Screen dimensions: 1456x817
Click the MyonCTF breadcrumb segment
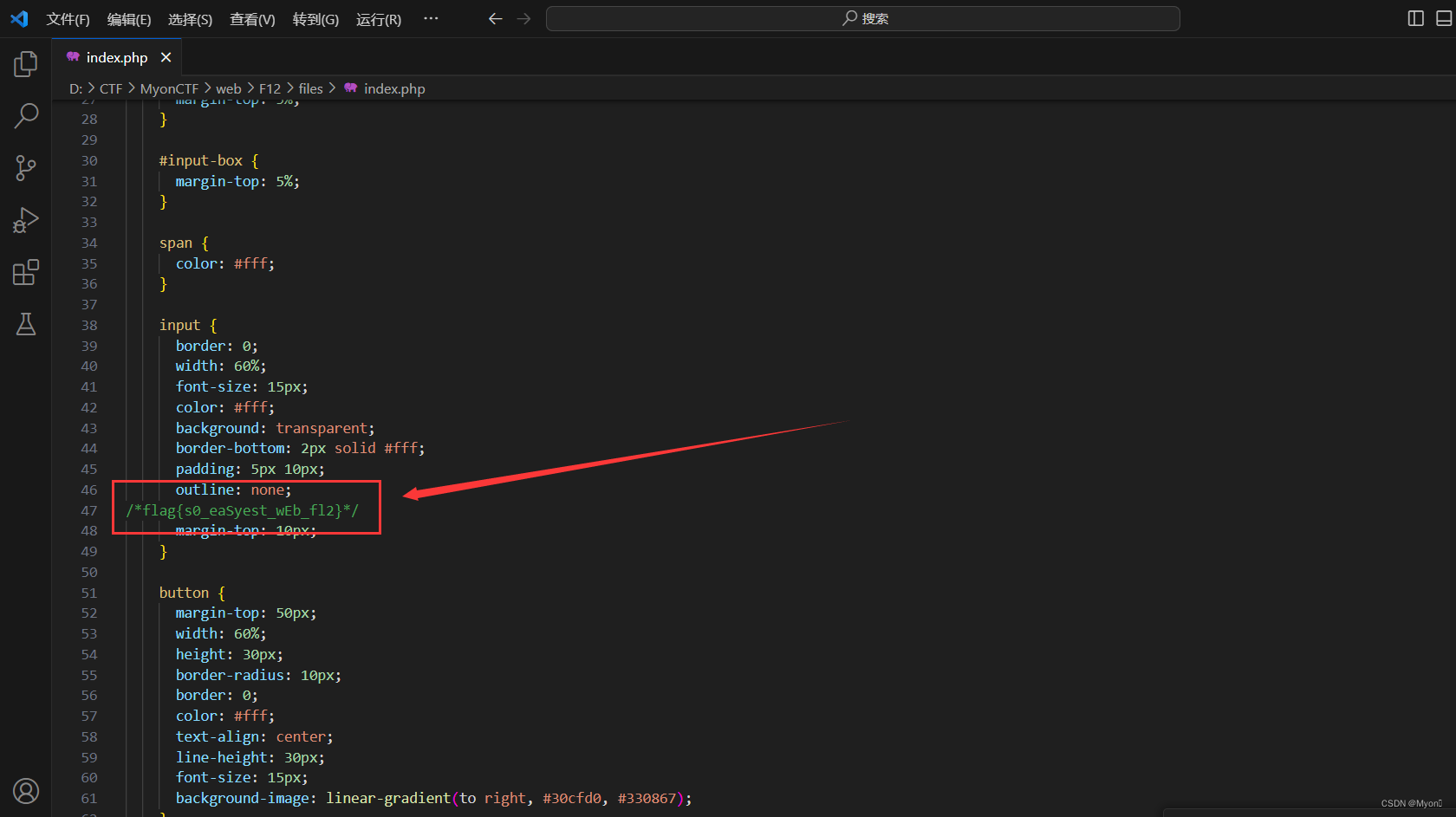pos(169,88)
